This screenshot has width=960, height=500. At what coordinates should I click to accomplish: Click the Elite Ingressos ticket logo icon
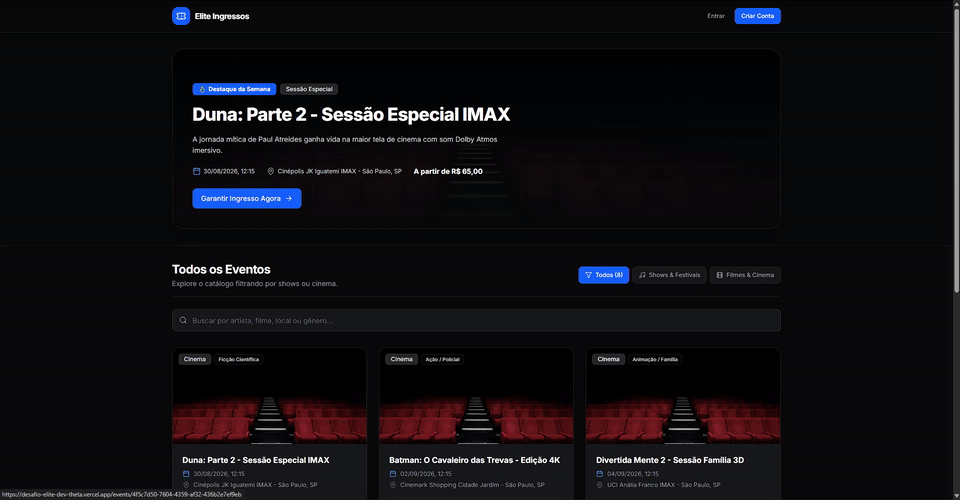coord(181,16)
